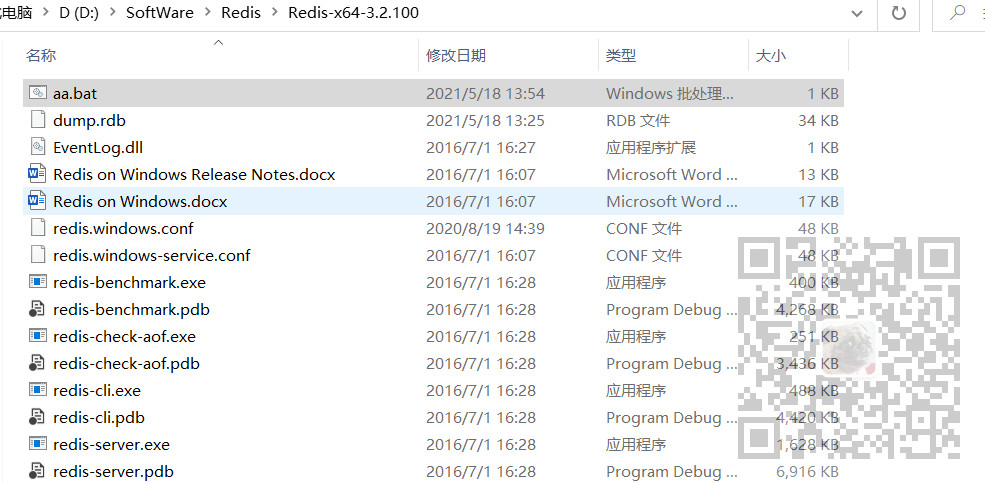Click the Word icon for Redis on Windows.docx
Viewport: 985px width, 483px height.
(x=38, y=201)
